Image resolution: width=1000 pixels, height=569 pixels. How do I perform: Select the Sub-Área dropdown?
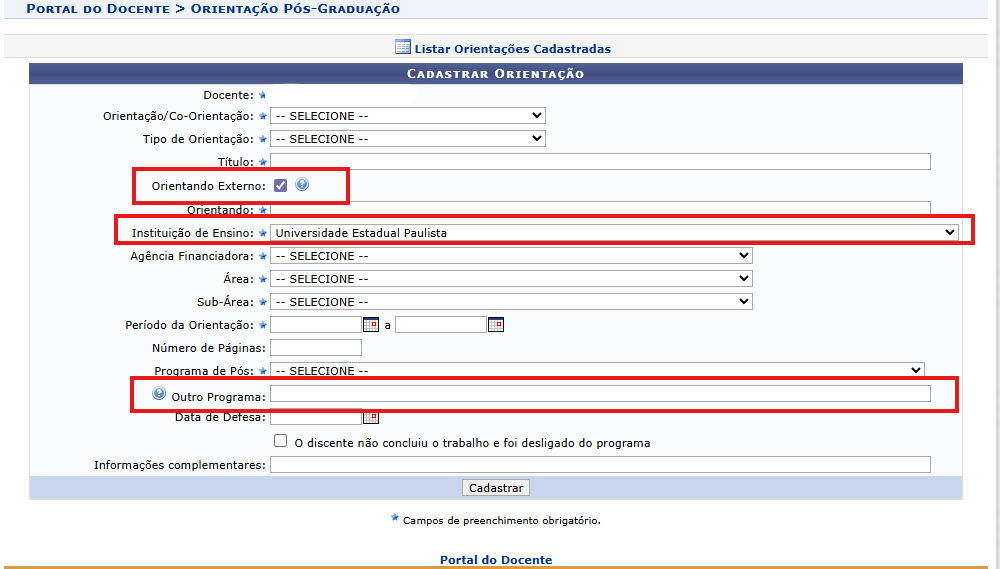pyautogui.click(x=511, y=302)
